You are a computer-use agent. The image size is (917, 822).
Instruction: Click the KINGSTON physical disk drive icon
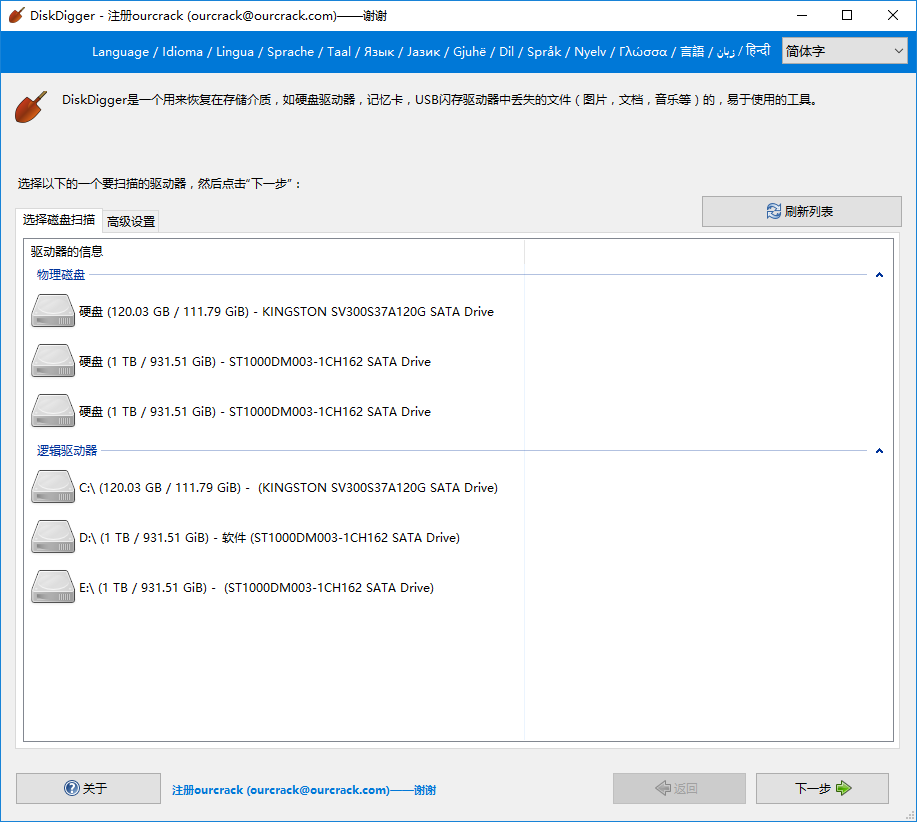click(x=53, y=311)
